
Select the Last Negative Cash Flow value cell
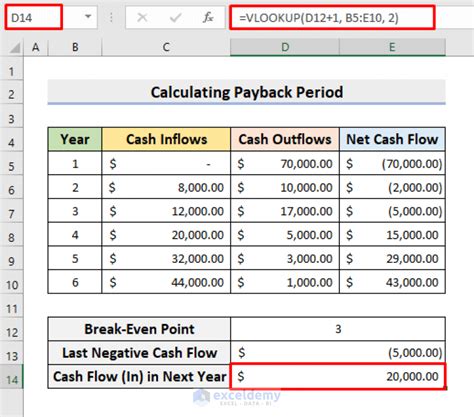338,353
